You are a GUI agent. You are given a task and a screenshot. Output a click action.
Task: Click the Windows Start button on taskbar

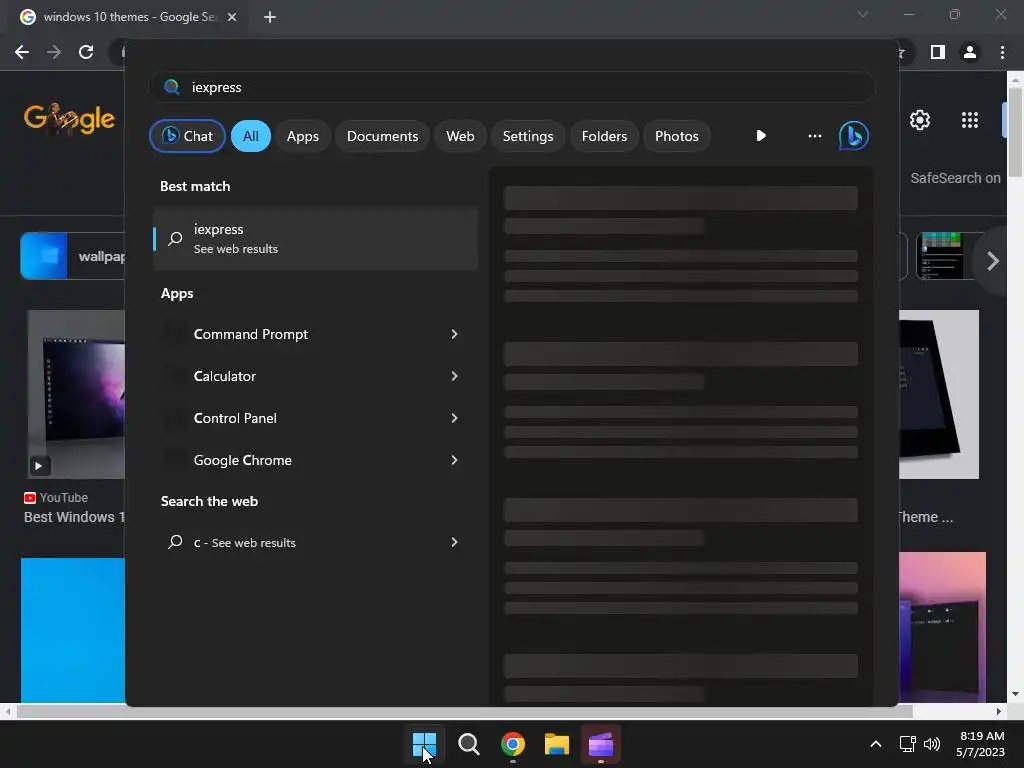click(424, 744)
